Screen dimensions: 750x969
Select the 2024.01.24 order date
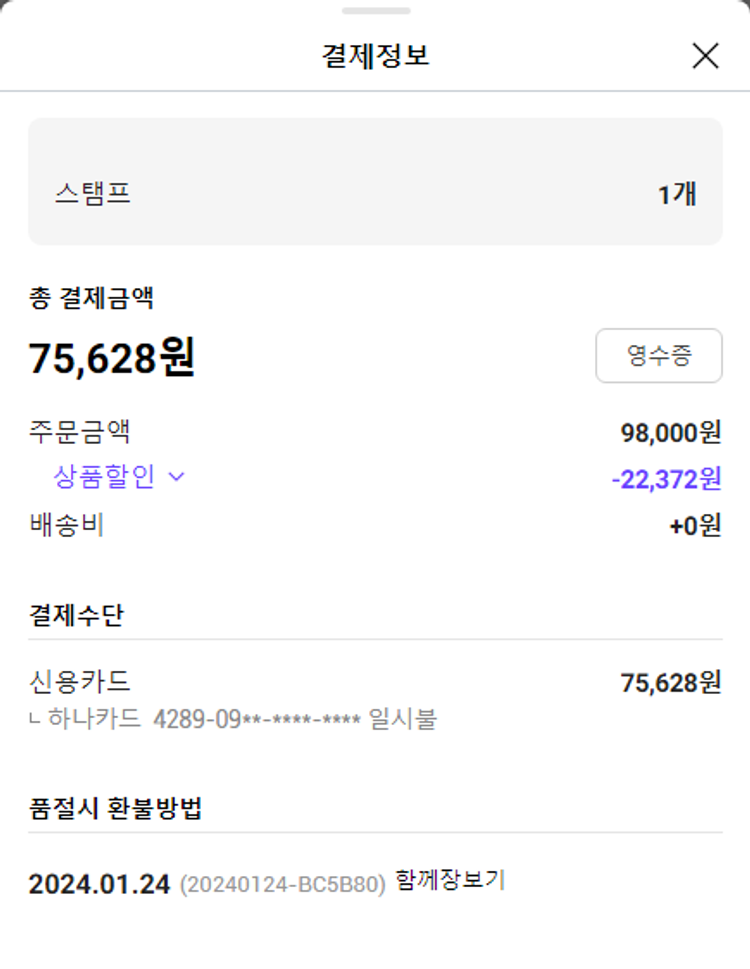pos(99,884)
